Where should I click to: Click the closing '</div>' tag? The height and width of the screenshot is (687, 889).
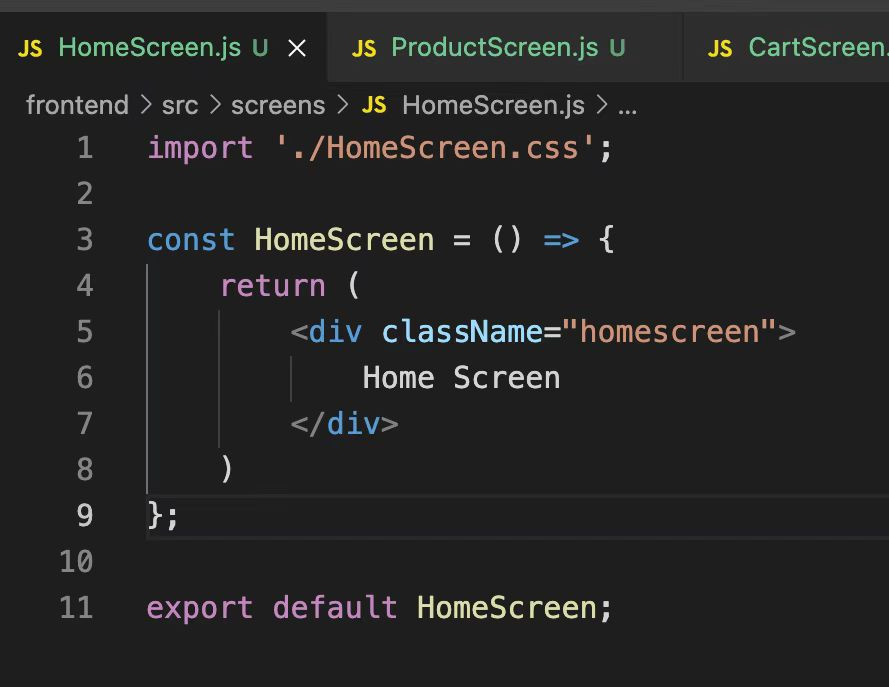[x=344, y=423]
